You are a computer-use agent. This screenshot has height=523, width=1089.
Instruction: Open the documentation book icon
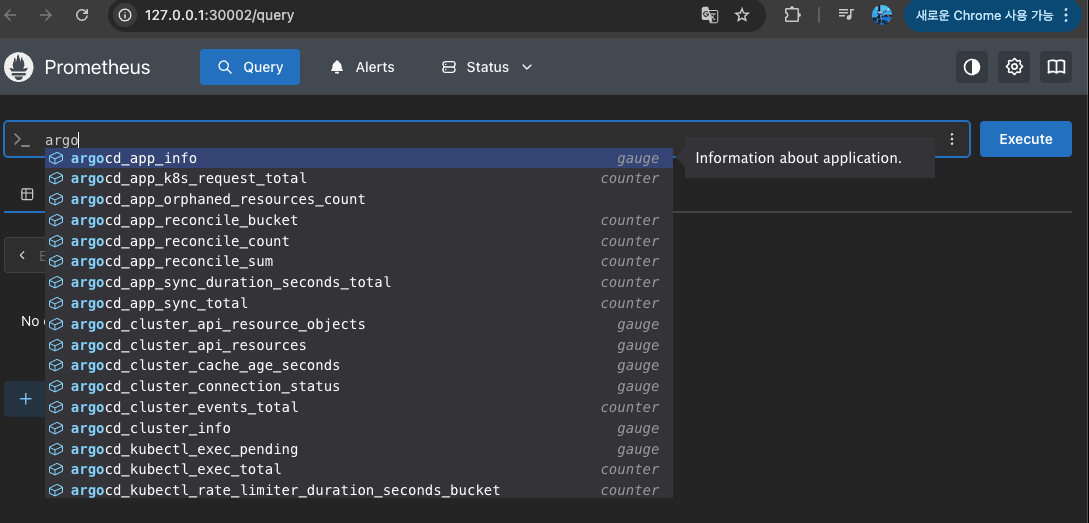(x=1056, y=67)
